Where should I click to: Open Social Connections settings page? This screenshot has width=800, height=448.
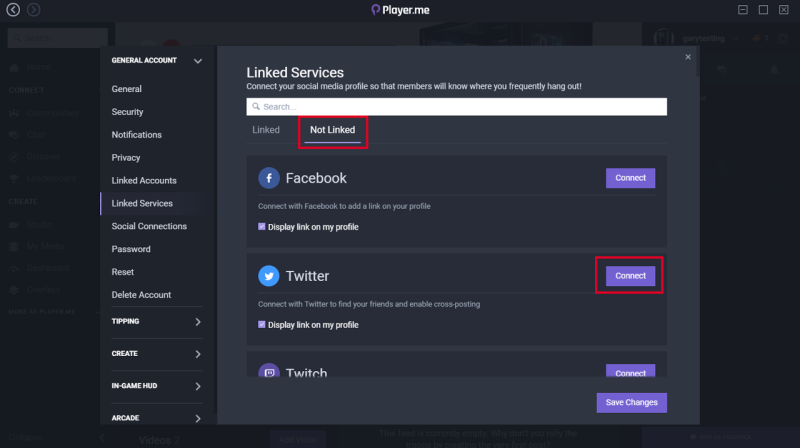pyautogui.click(x=149, y=226)
